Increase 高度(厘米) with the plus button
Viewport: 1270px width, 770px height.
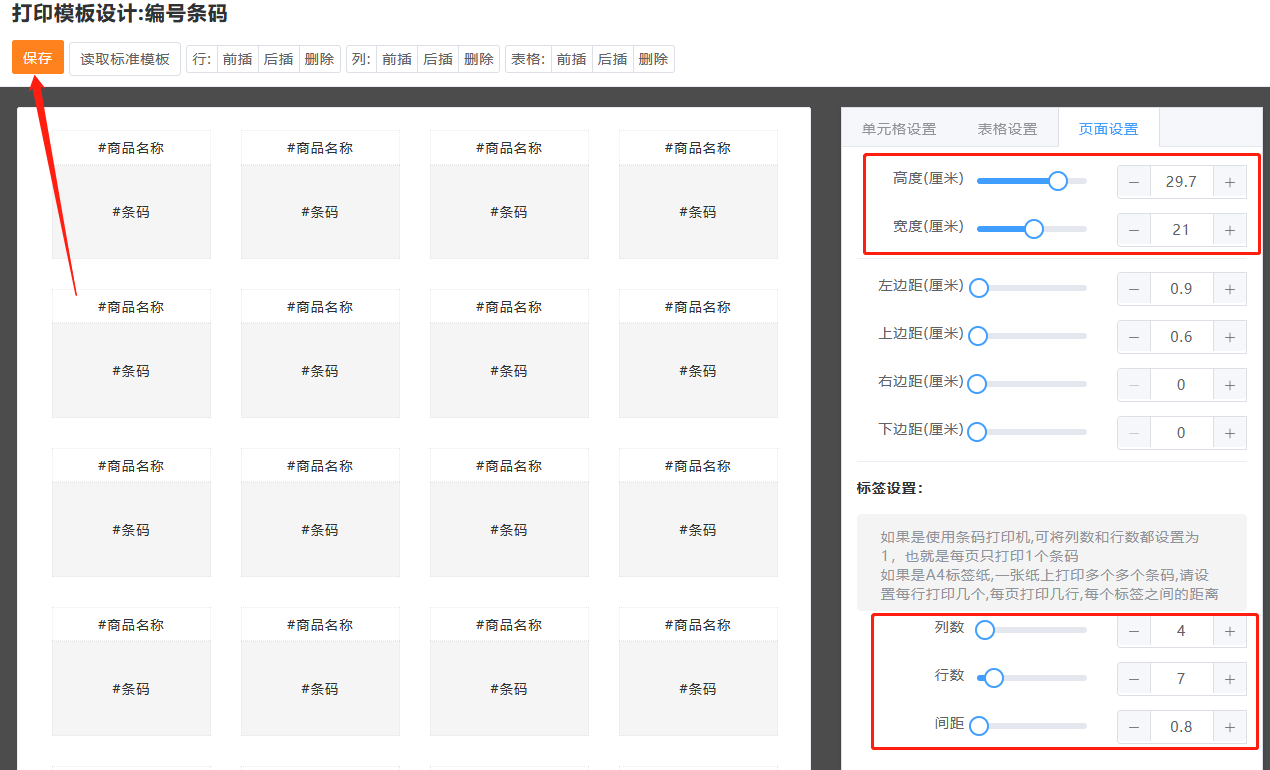(1229, 182)
